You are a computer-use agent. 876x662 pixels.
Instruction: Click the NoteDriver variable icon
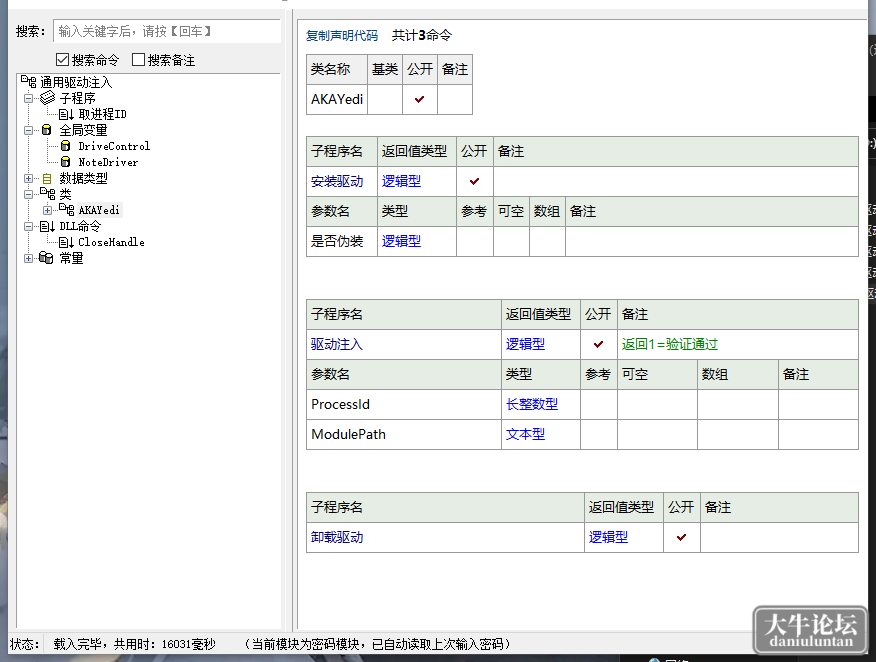point(65,162)
